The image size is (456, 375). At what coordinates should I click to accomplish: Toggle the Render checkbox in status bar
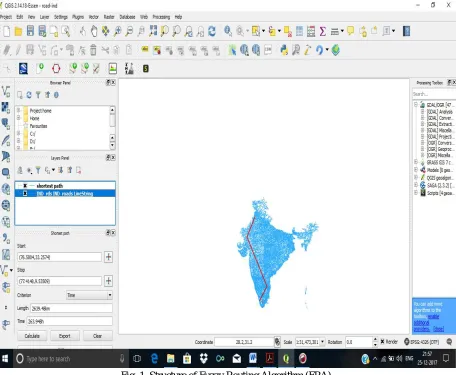click(382, 342)
